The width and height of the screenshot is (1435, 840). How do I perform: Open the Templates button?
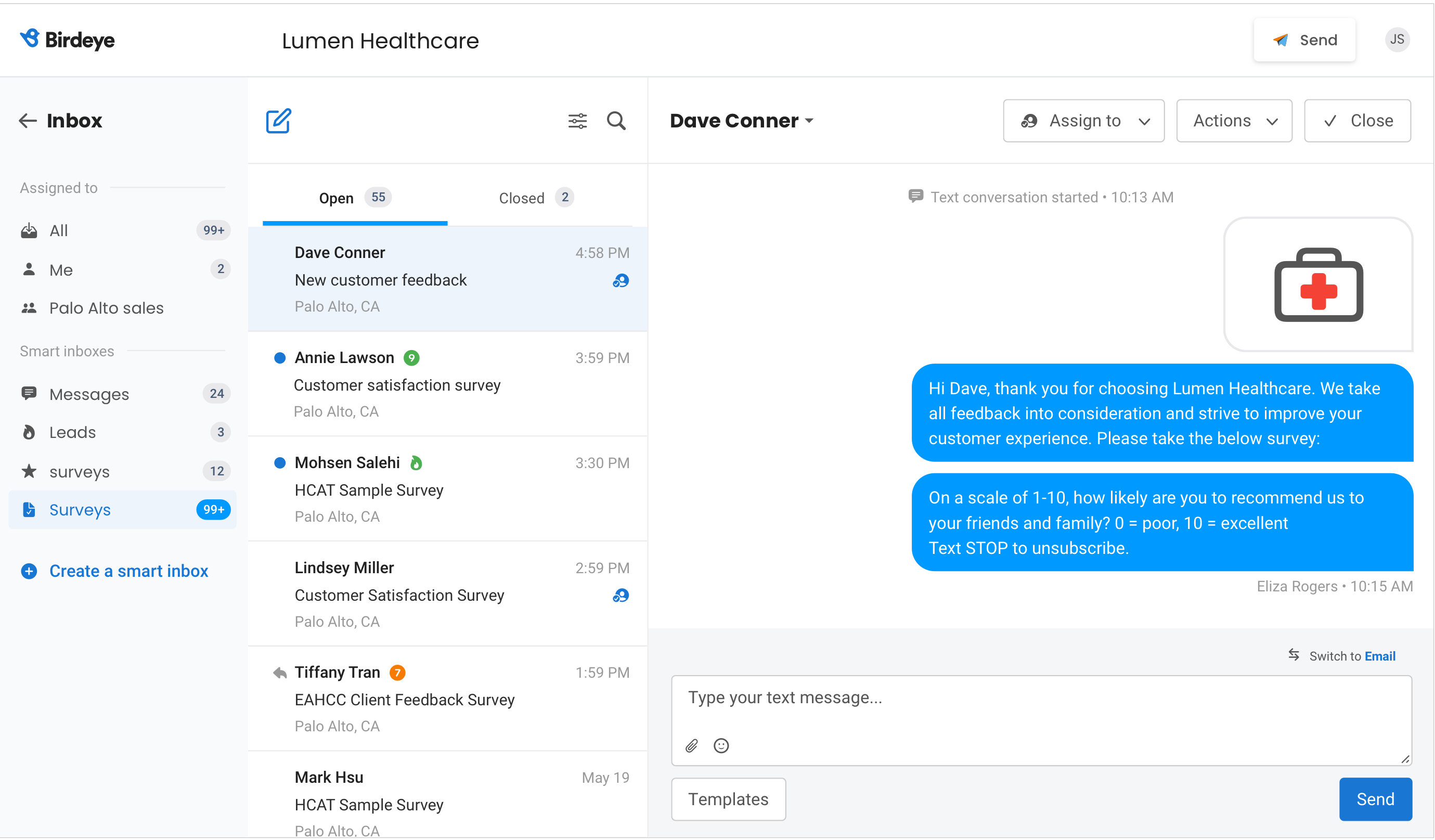(x=728, y=799)
